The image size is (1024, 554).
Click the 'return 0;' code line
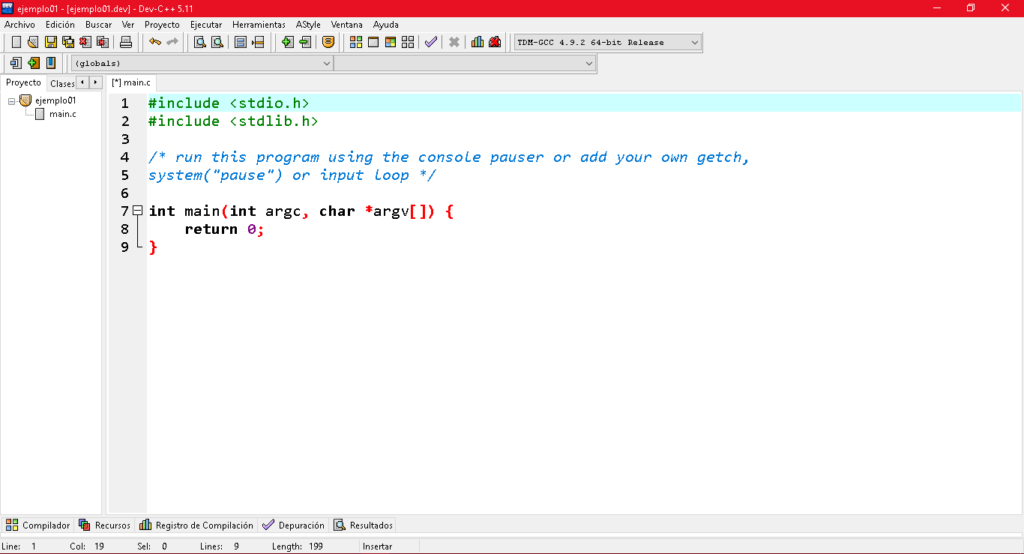(x=224, y=229)
